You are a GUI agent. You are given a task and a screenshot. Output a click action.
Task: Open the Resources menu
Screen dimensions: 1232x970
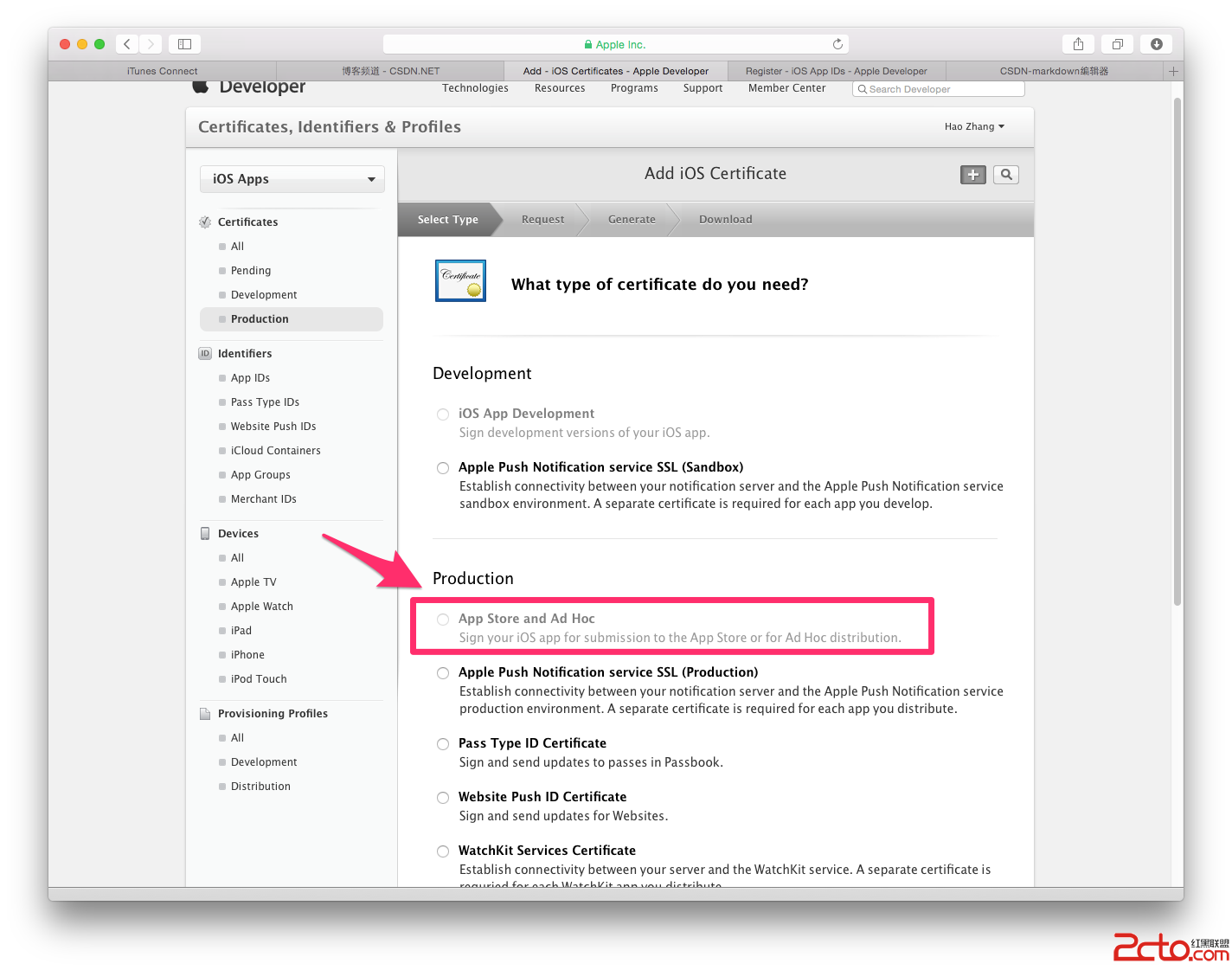(560, 88)
